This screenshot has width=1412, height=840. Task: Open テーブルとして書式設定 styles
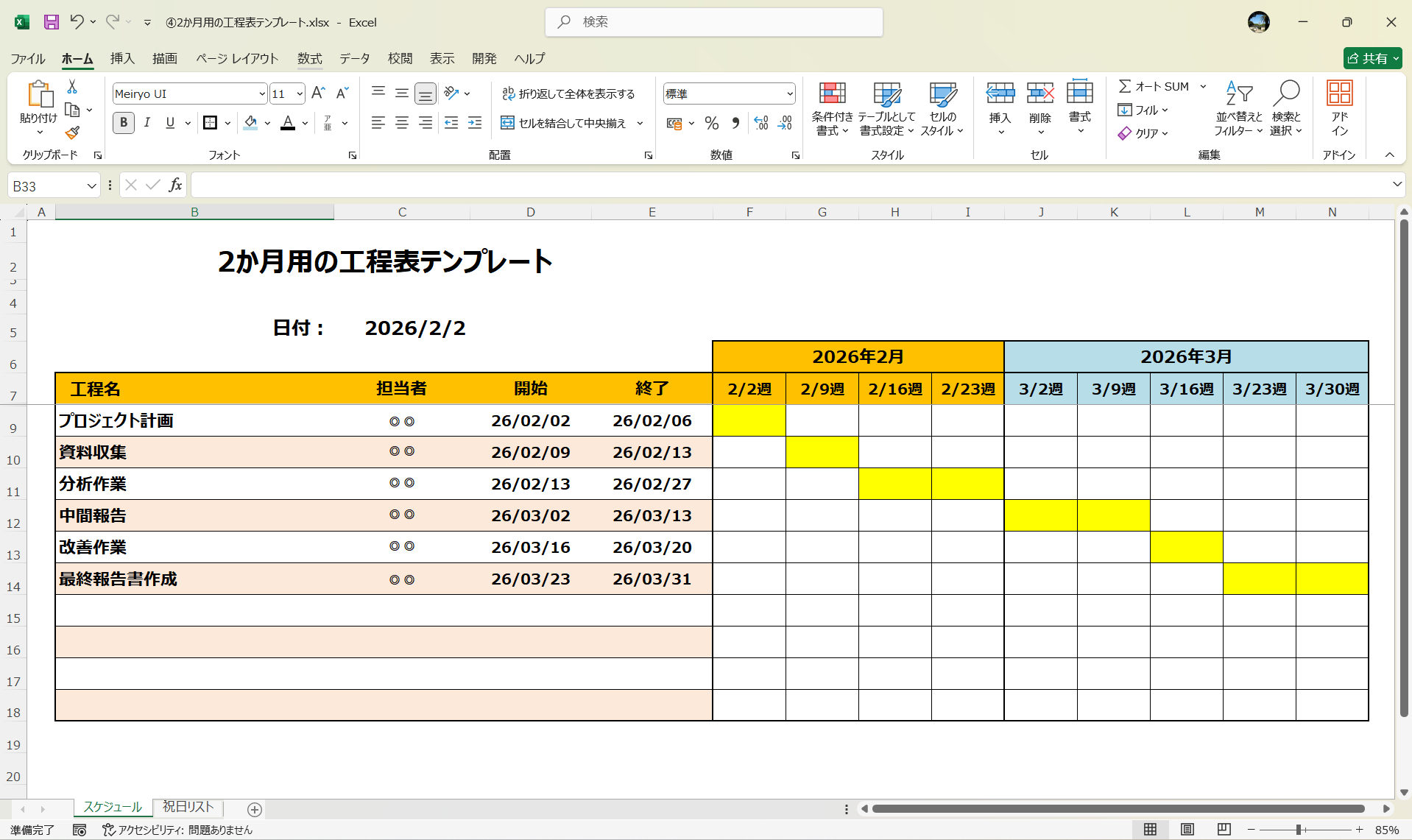(x=886, y=108)
